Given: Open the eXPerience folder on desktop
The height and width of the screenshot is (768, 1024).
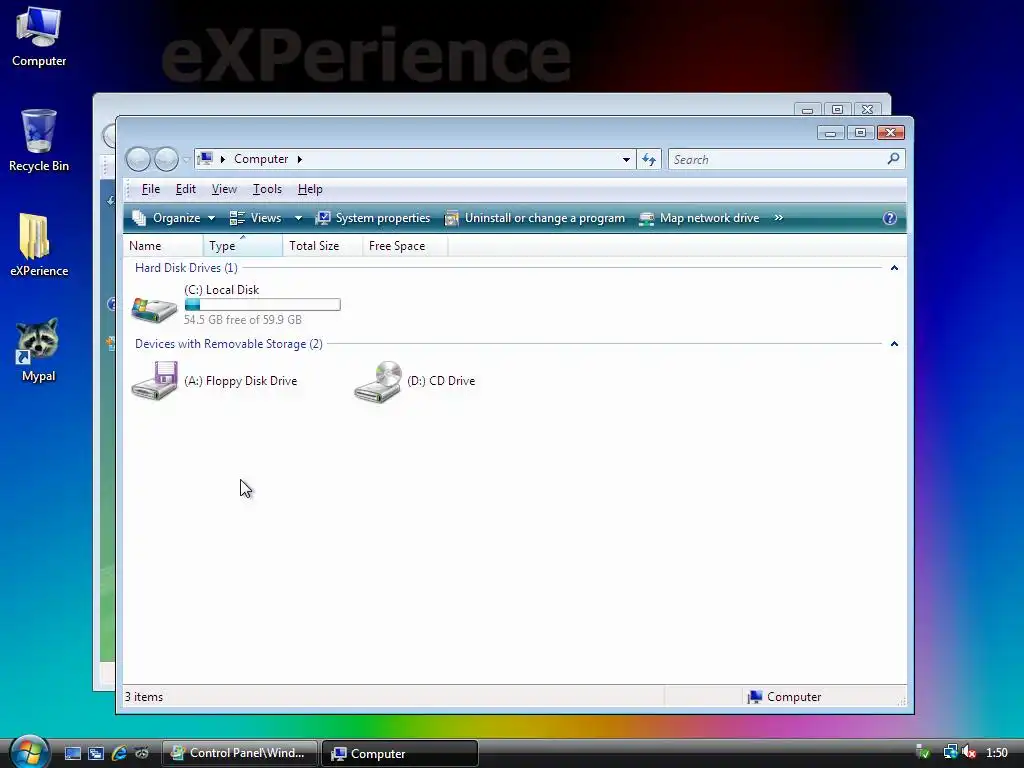Looking at the screenshot, I should (x=39, y=245).
